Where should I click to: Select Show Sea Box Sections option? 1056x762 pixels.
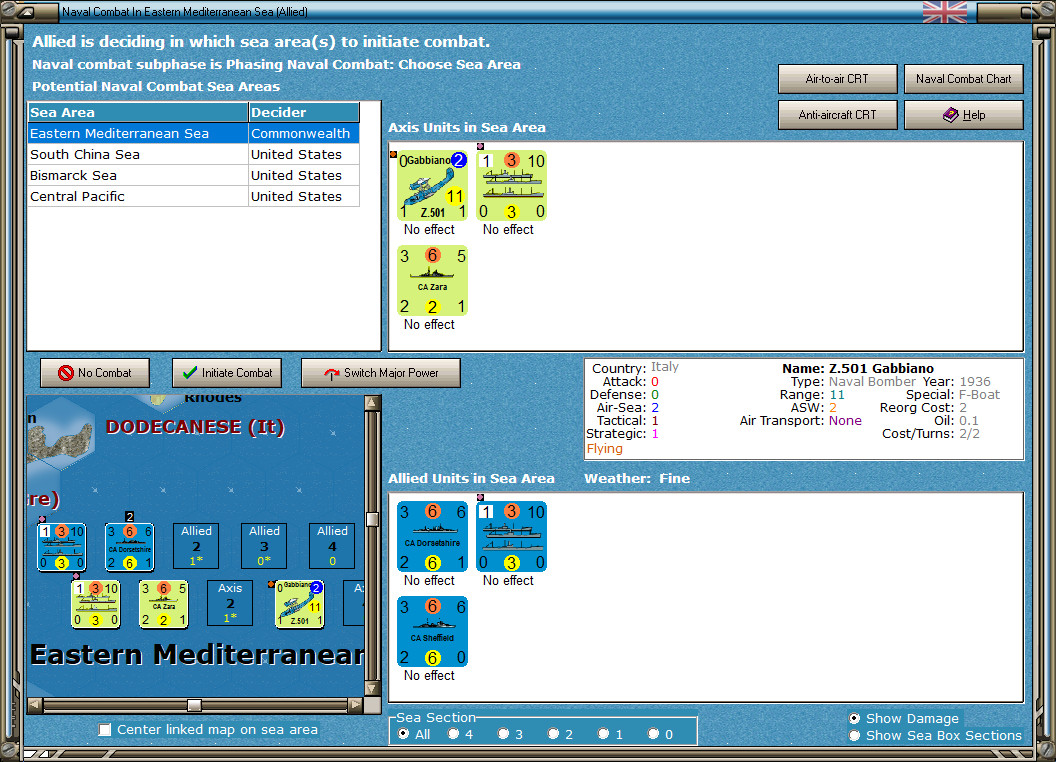point(855,736)
